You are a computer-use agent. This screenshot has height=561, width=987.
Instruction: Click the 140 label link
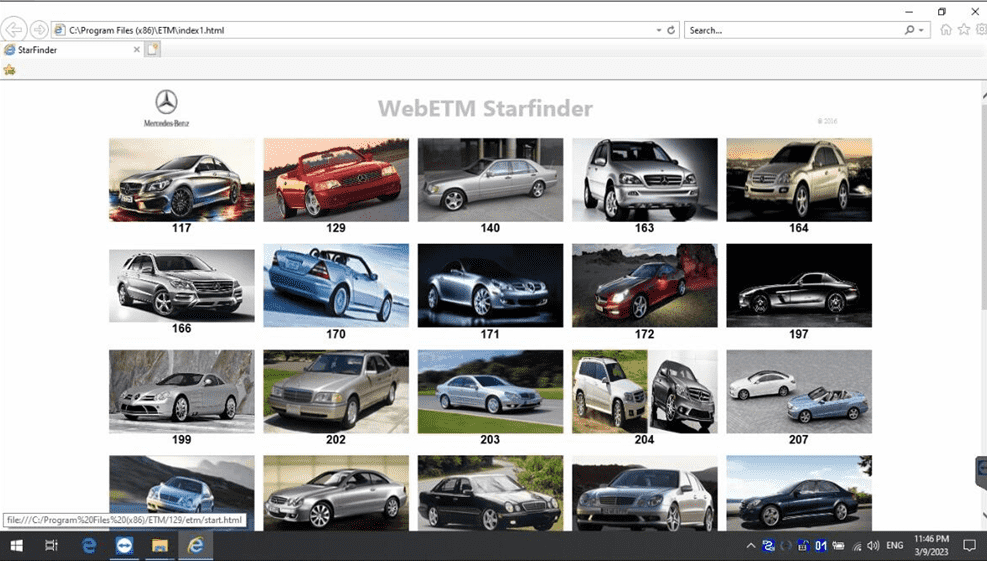click(x=490, y=228)
